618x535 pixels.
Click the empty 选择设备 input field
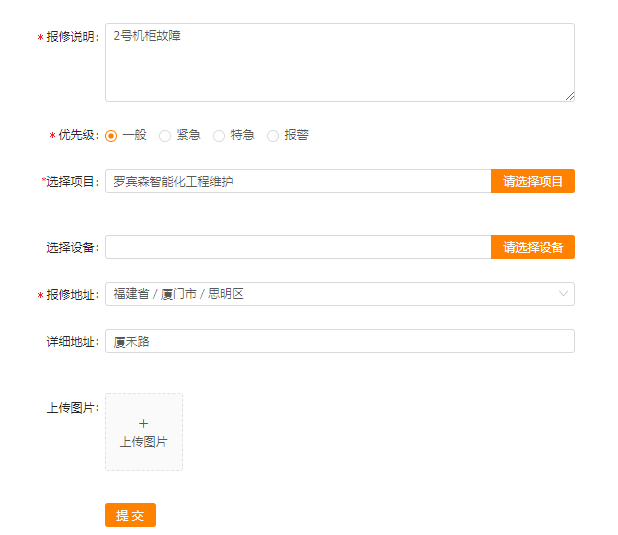[298, 247]
